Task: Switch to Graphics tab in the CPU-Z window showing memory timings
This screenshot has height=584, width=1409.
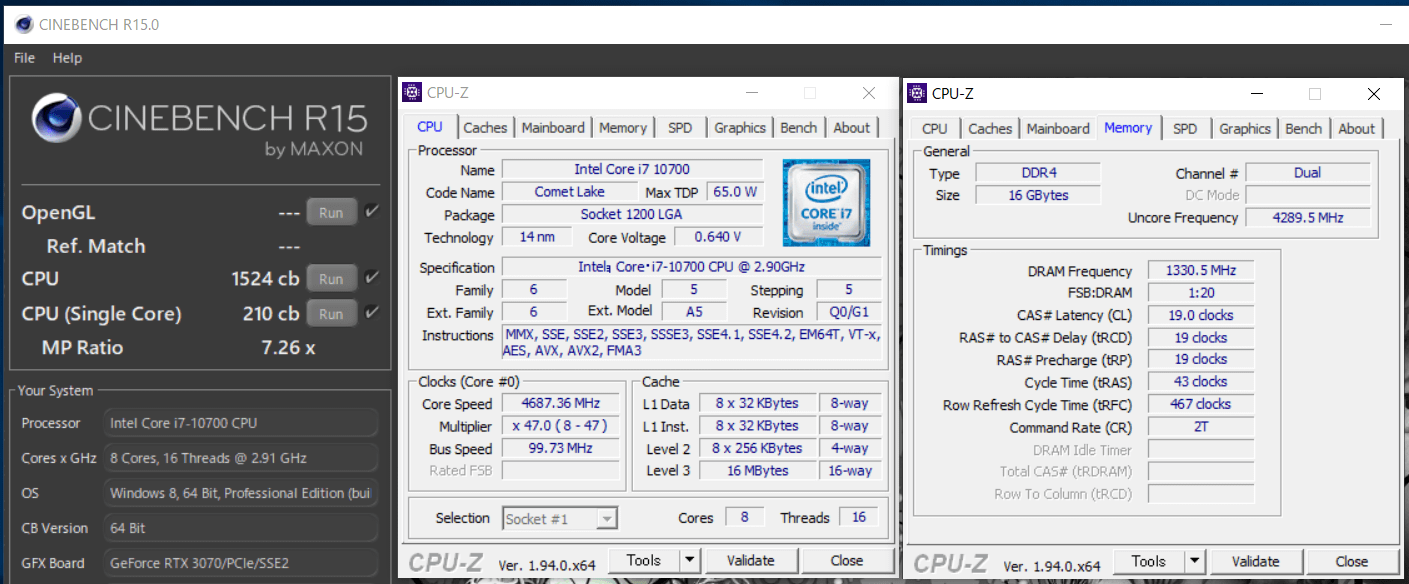Action: 1245,129
